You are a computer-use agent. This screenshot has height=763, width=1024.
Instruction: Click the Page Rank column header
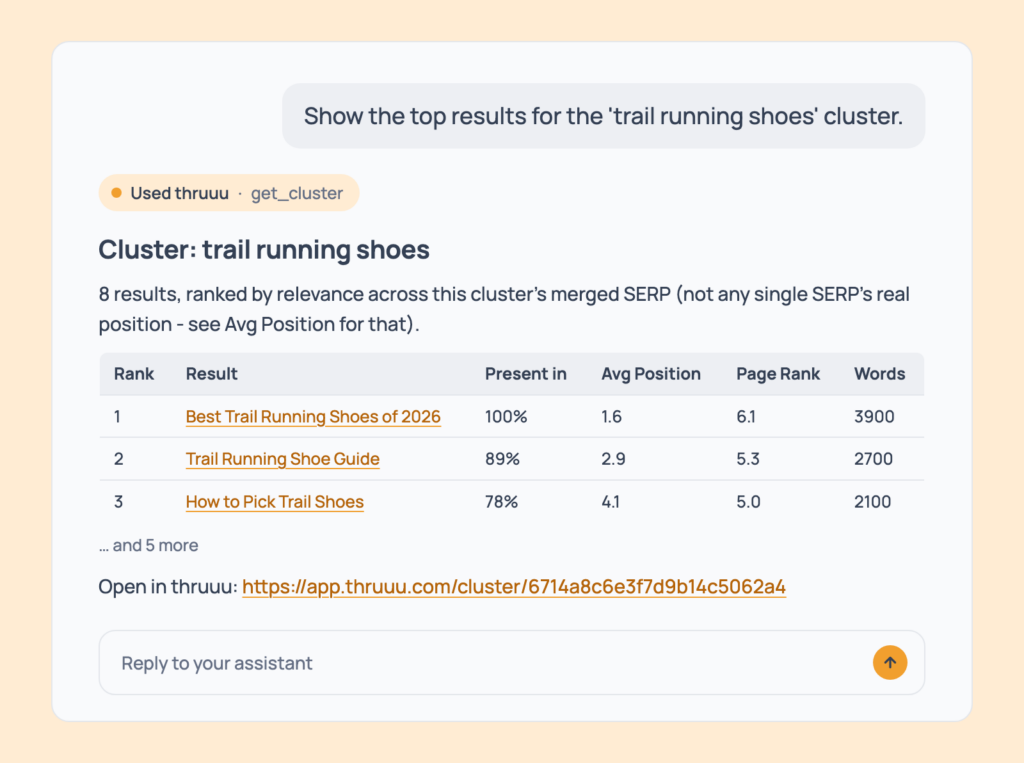click(x=778, y=374)
